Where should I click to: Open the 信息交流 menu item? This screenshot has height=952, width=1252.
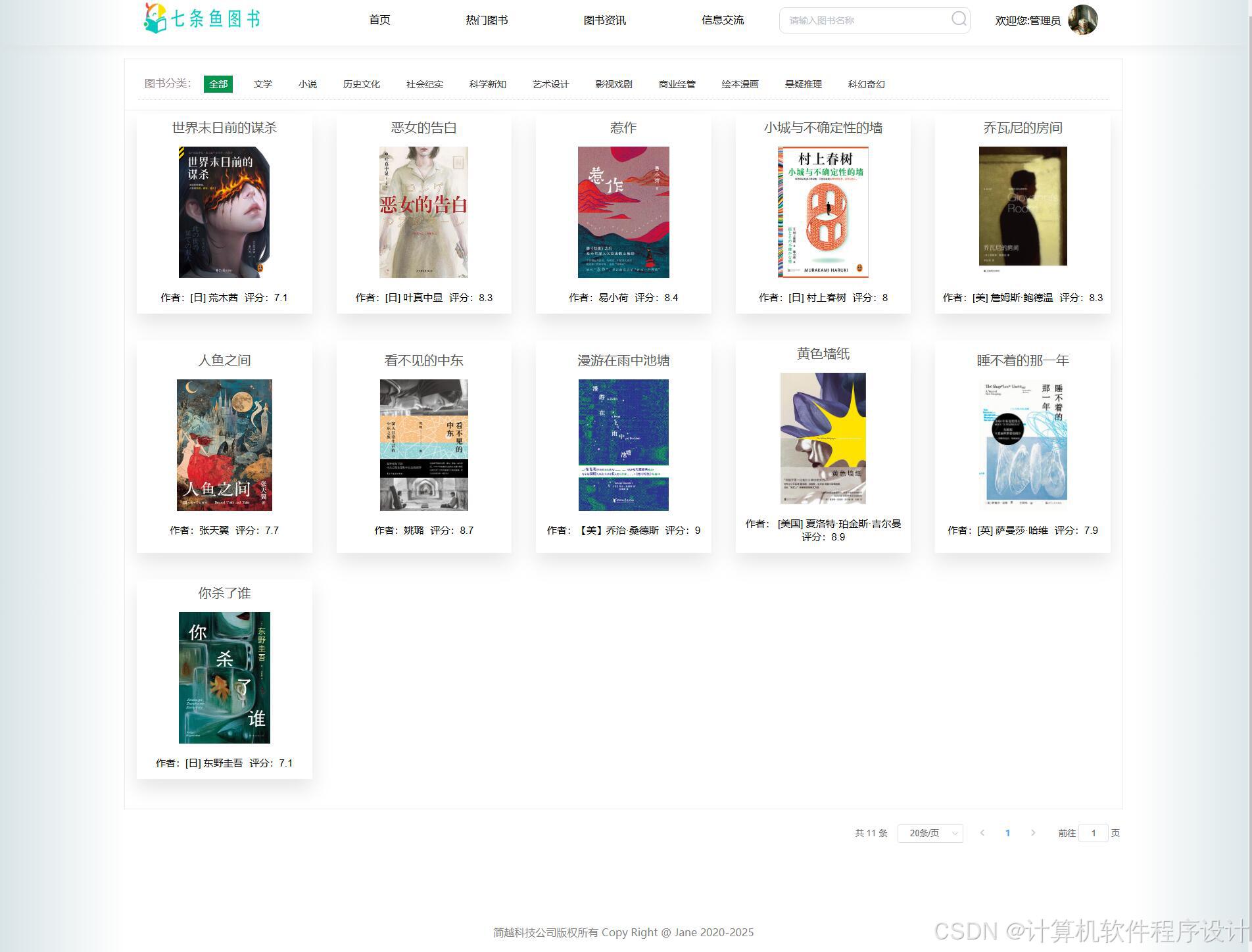(723, 20)
